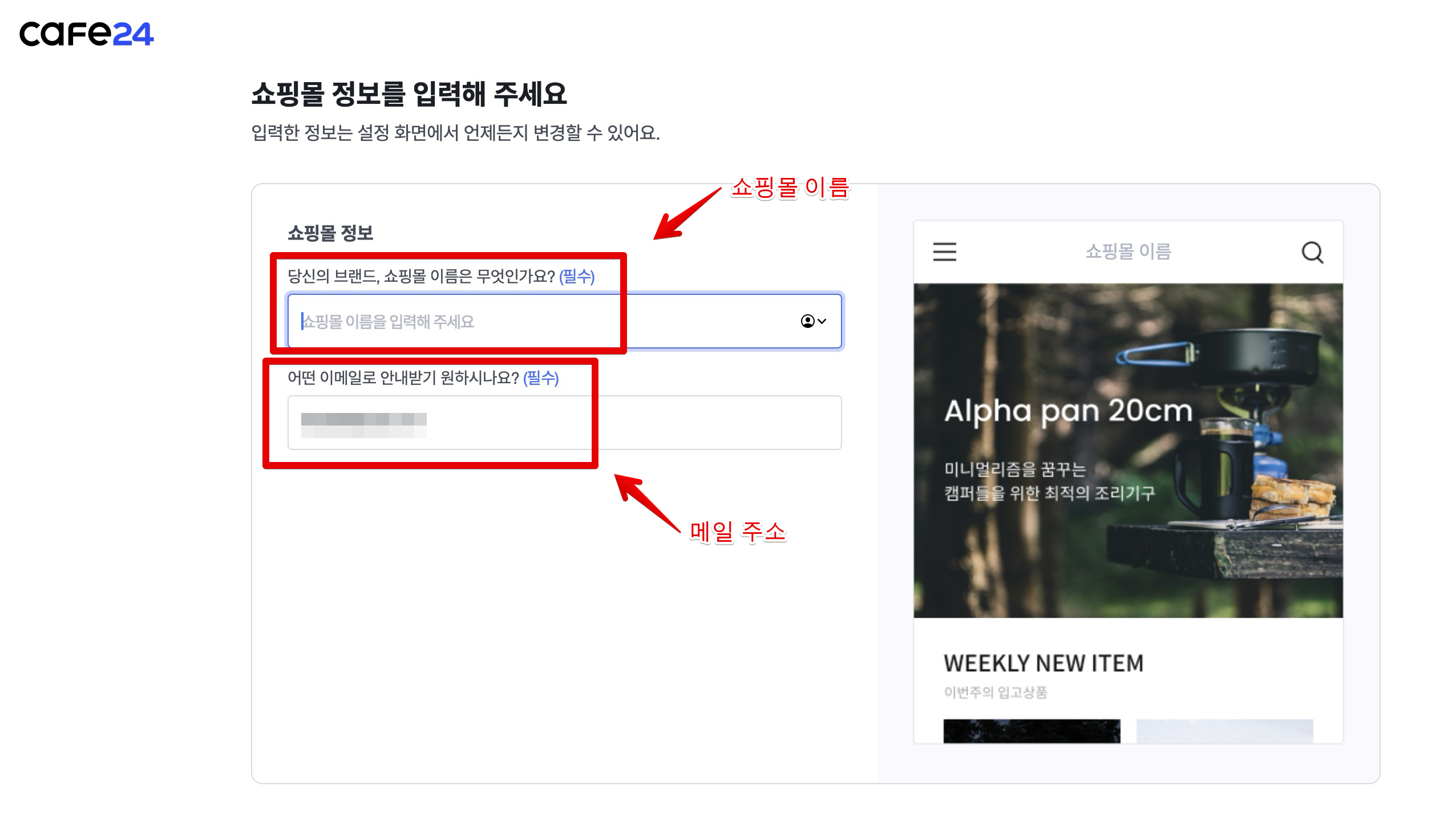
Task: Click the preview header '쇼핑몰 이름' title
Action: 1128,252
